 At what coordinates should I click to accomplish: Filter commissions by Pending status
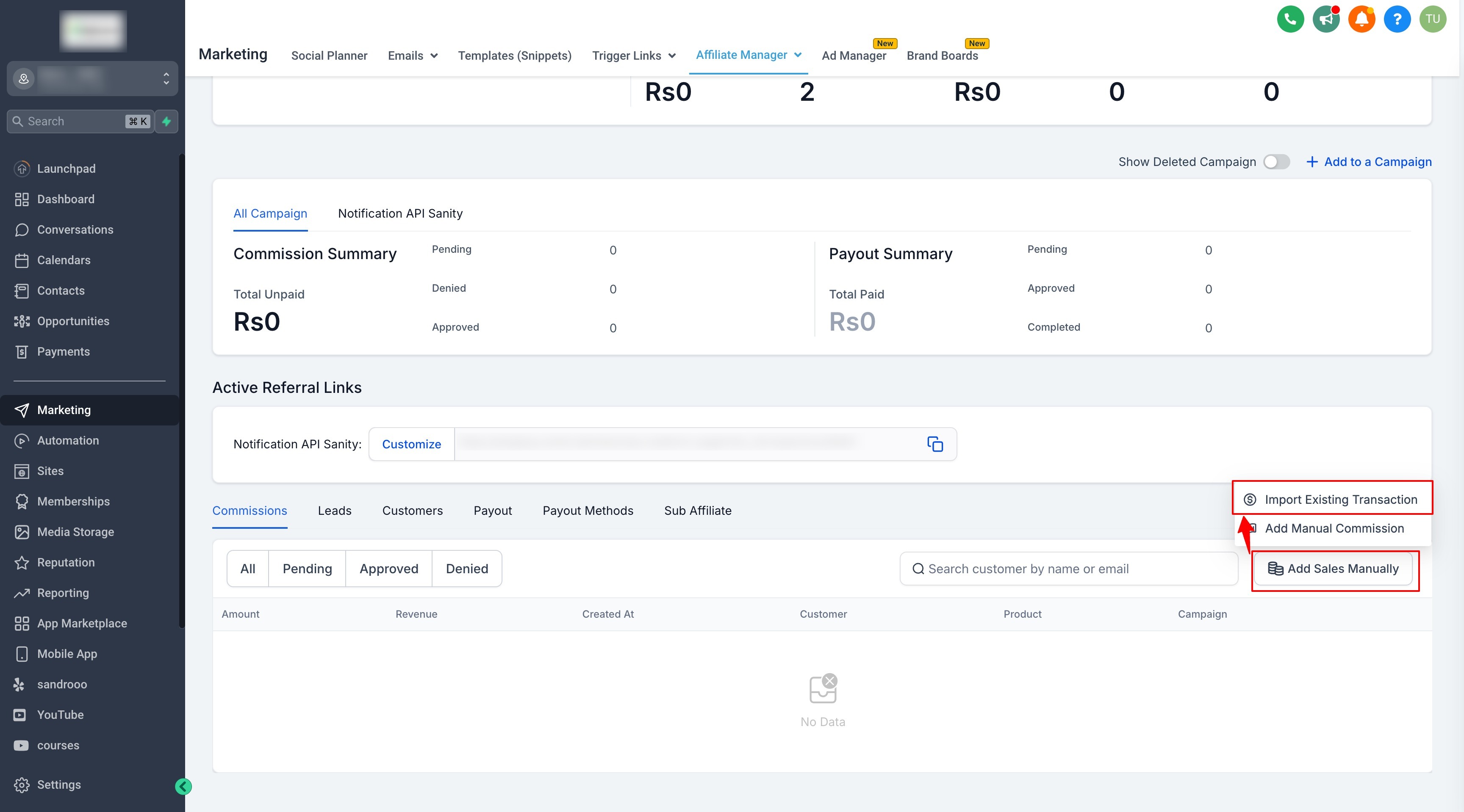point(307,569)
